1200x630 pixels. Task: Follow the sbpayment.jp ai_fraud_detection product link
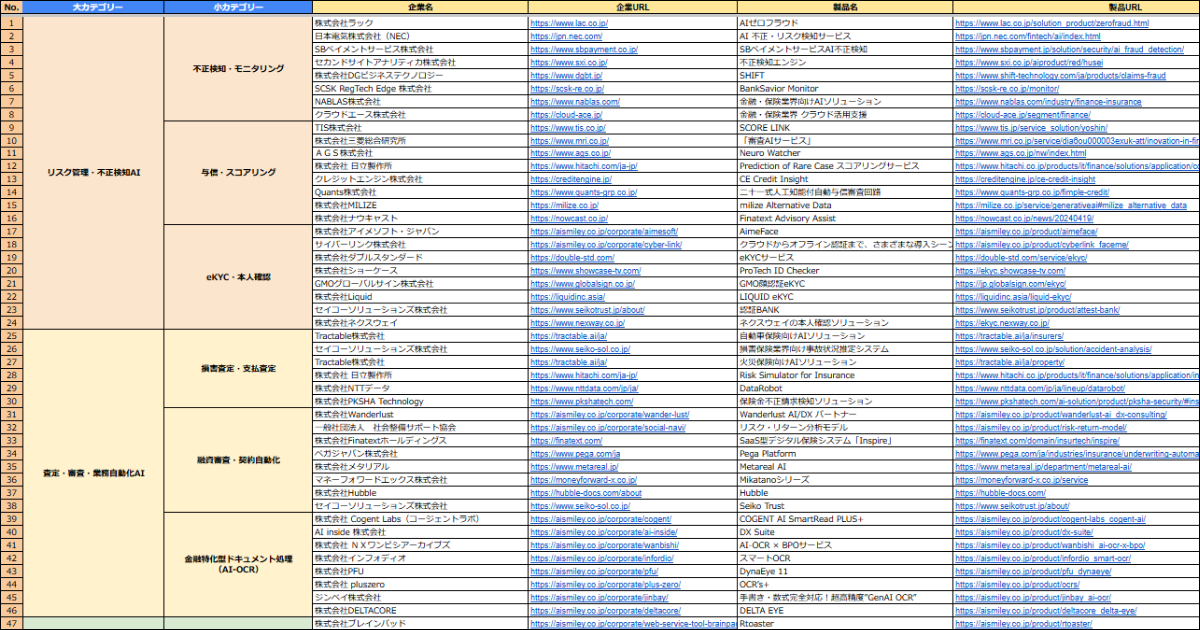tap(1070, 48)
